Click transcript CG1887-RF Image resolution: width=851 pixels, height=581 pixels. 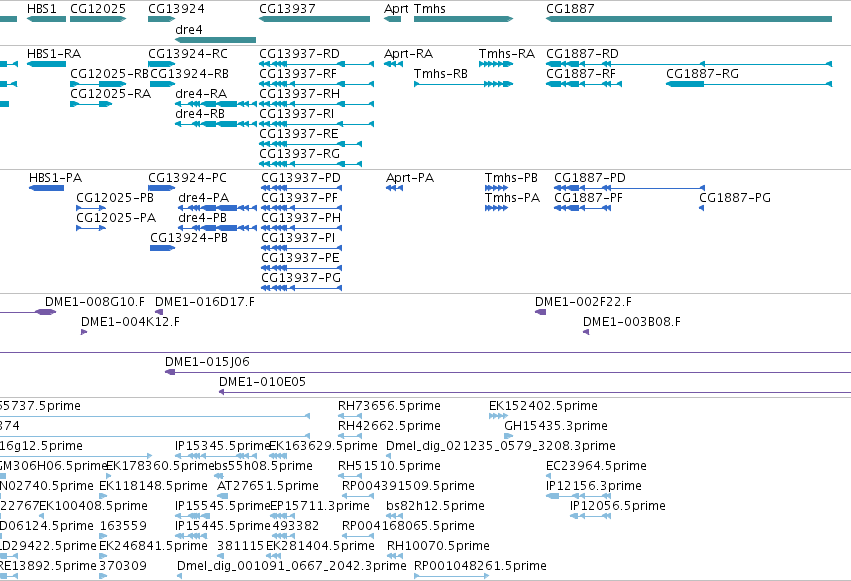click(x=581, y=74)
